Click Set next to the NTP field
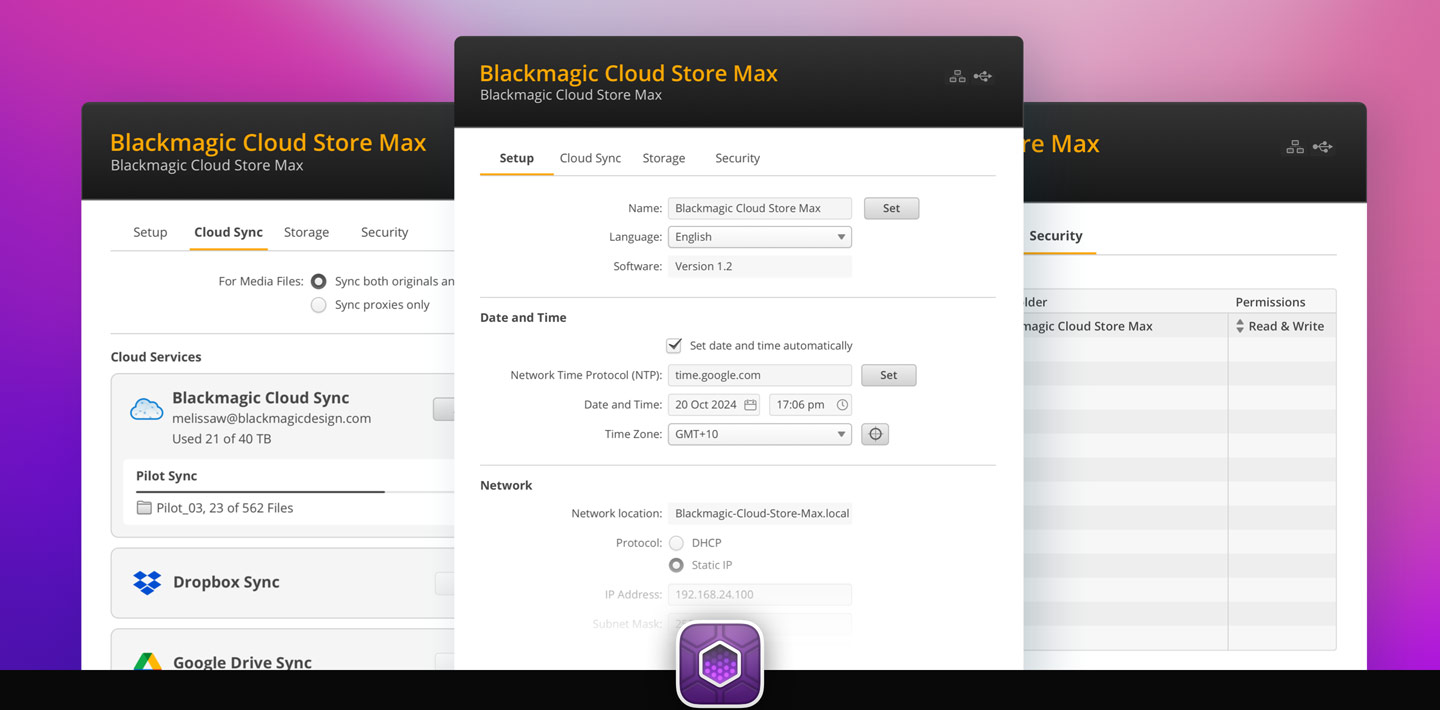 (x=888, y=375)
